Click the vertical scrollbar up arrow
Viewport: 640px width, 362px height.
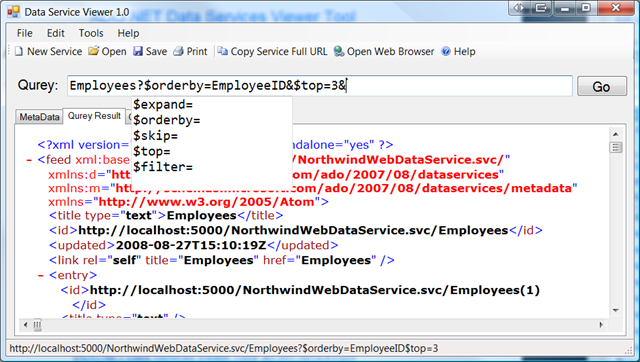coord(616,134)
